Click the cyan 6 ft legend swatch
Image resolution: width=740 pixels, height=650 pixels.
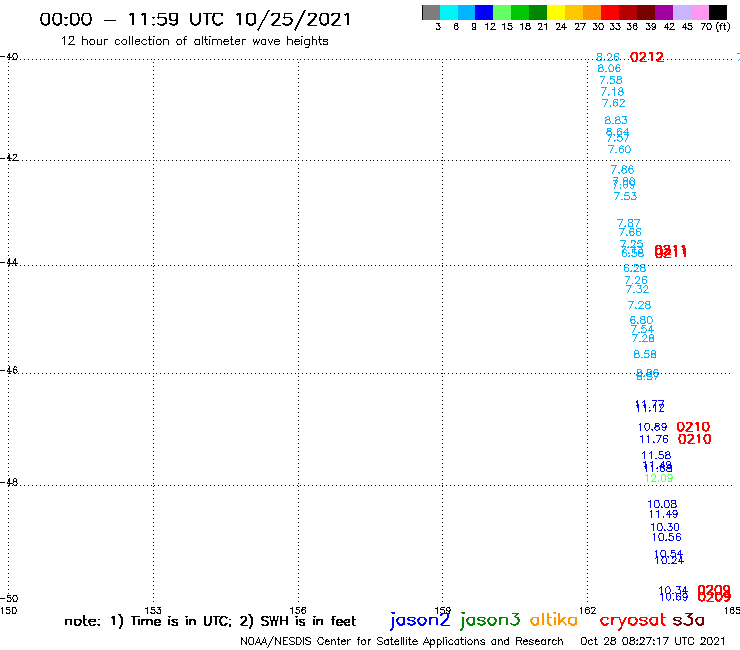pos(449,12)
